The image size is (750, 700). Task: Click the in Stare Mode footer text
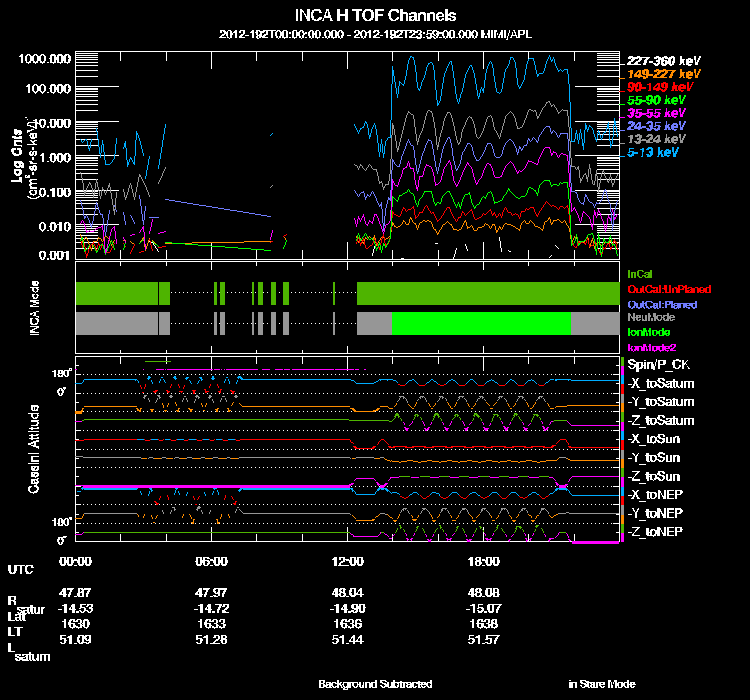[x=601, y=684]
